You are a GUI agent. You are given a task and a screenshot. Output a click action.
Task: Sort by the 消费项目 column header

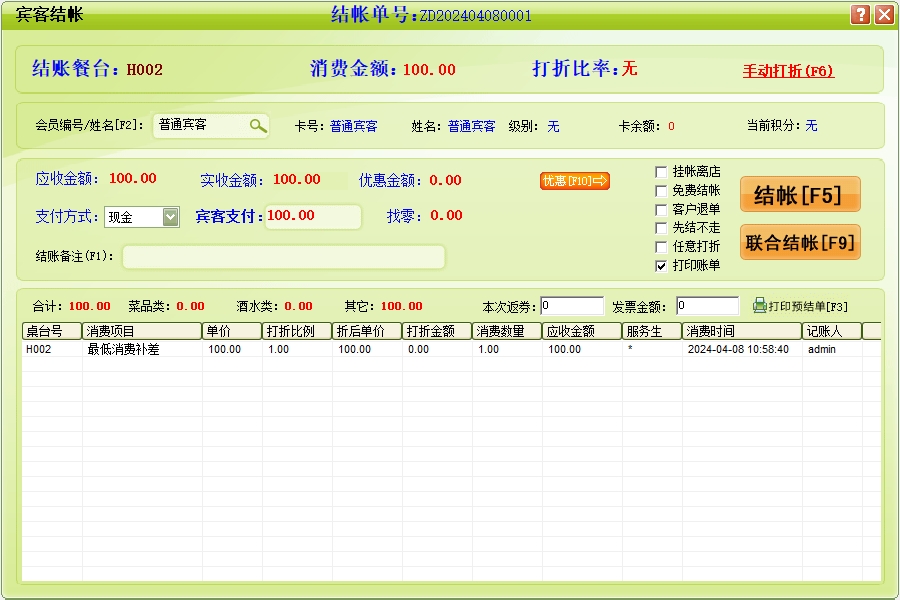[x=142, y=331]
